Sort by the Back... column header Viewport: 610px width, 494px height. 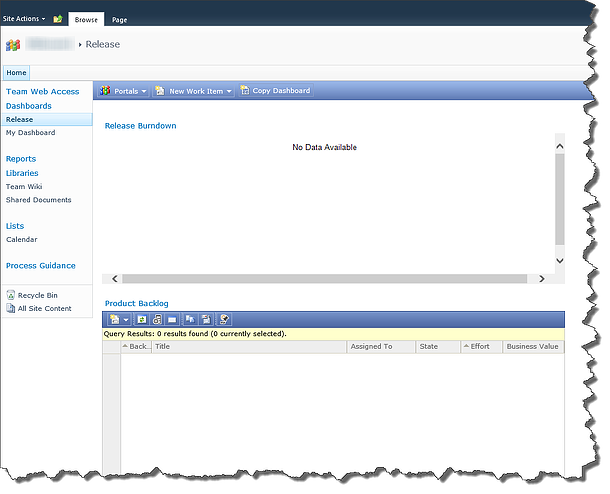[x=136, y=347]
